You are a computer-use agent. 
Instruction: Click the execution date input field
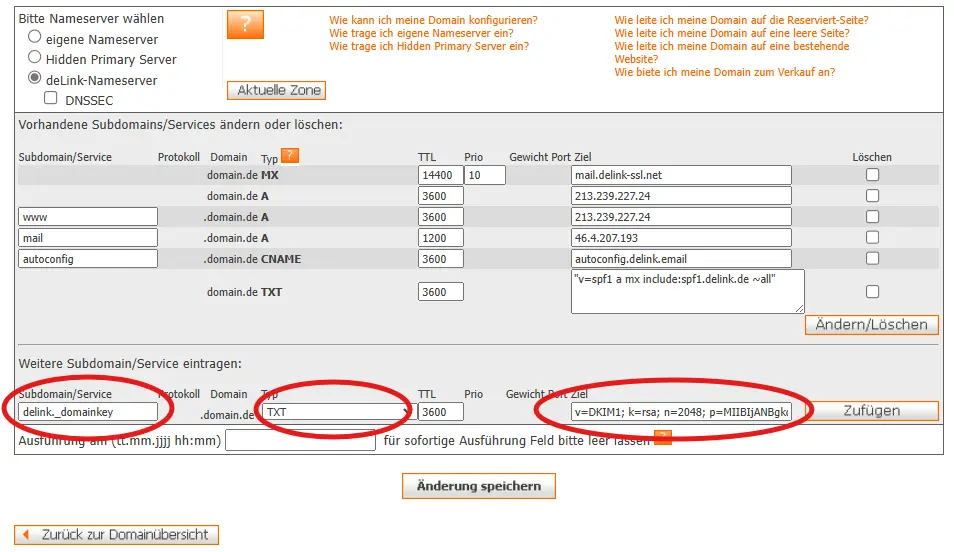coord(301,440)
